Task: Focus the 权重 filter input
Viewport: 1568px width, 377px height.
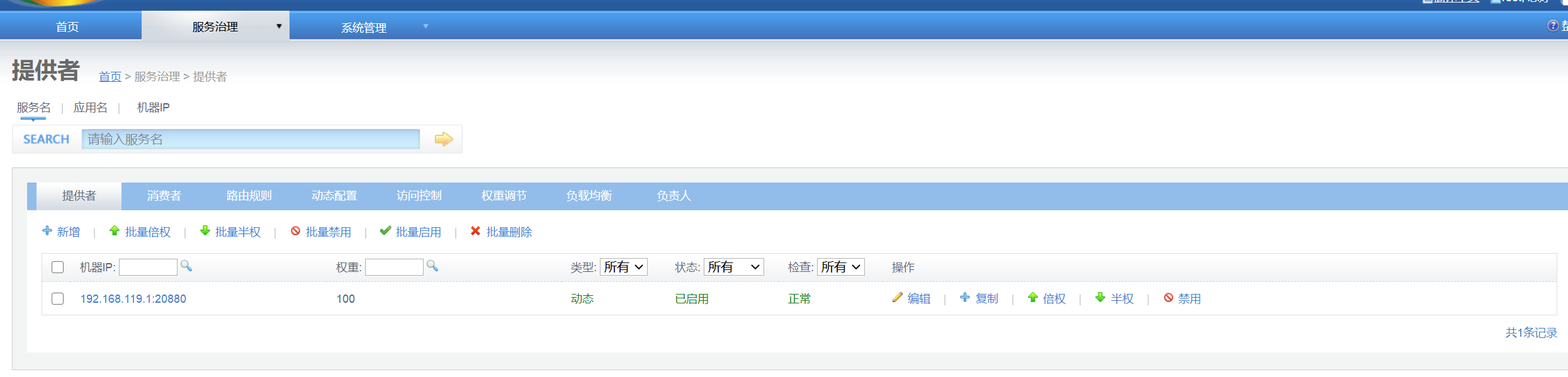Action: click(394, 267)
